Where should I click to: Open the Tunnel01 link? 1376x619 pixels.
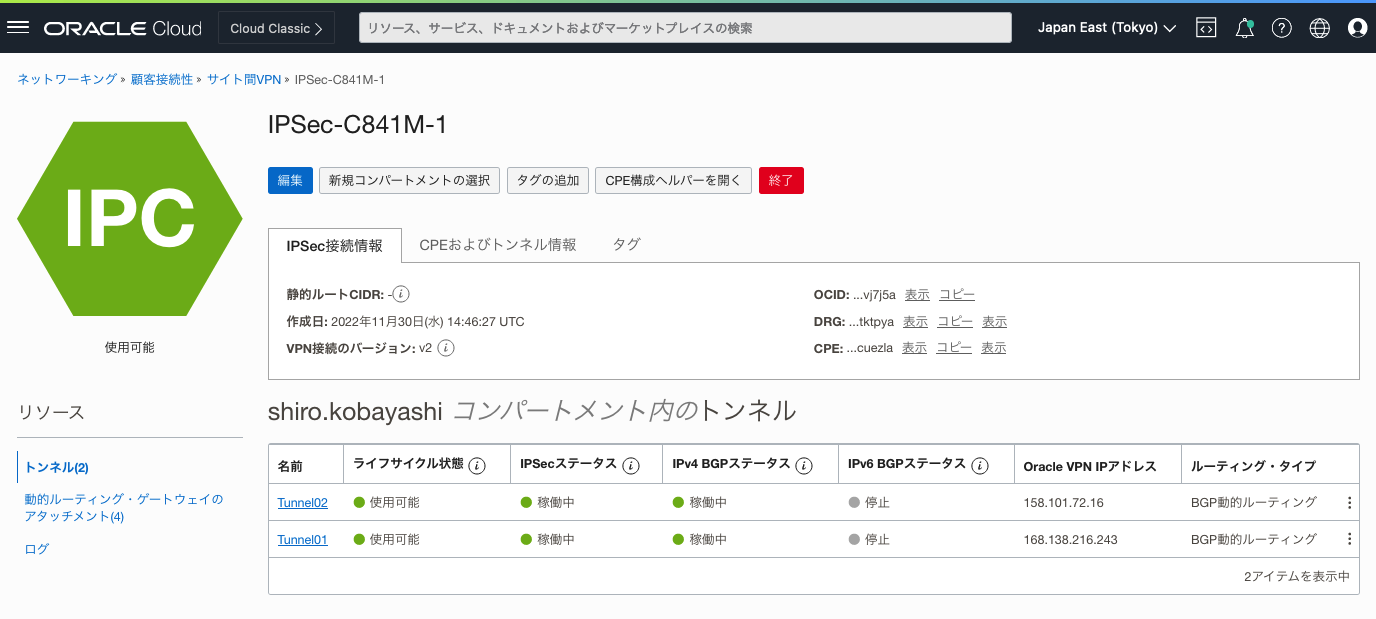[303, 539]
